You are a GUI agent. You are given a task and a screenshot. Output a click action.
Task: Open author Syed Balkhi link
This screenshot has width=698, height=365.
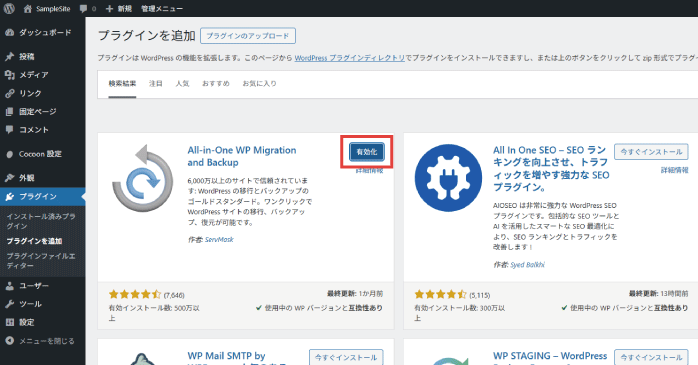(x=527, y=264)
